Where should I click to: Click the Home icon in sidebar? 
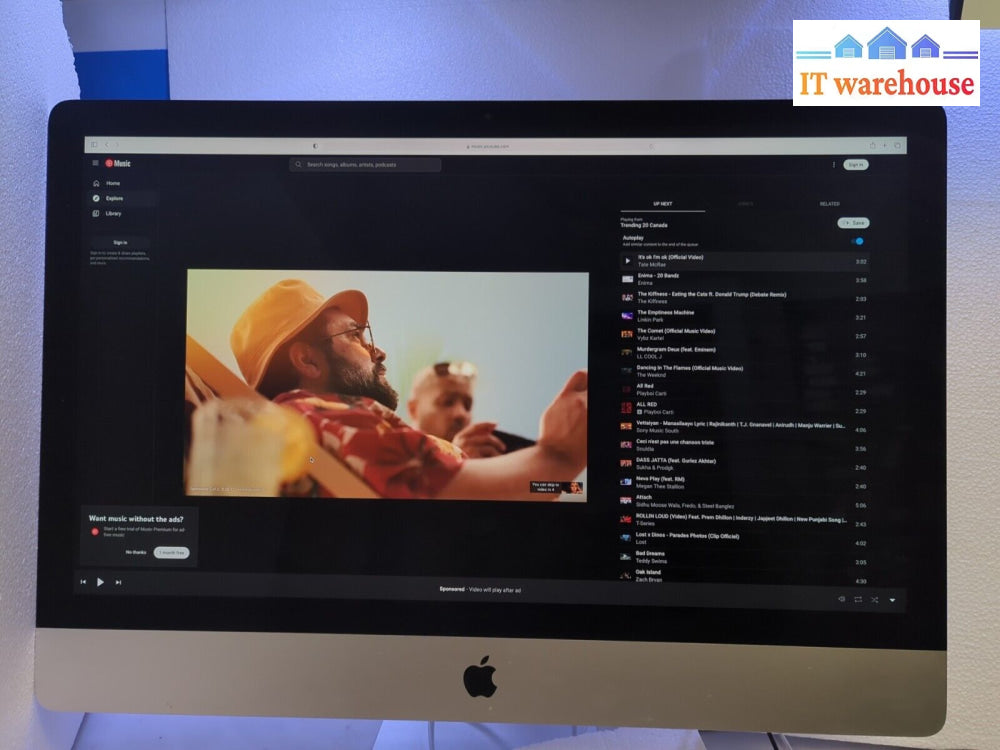[96, 183]
